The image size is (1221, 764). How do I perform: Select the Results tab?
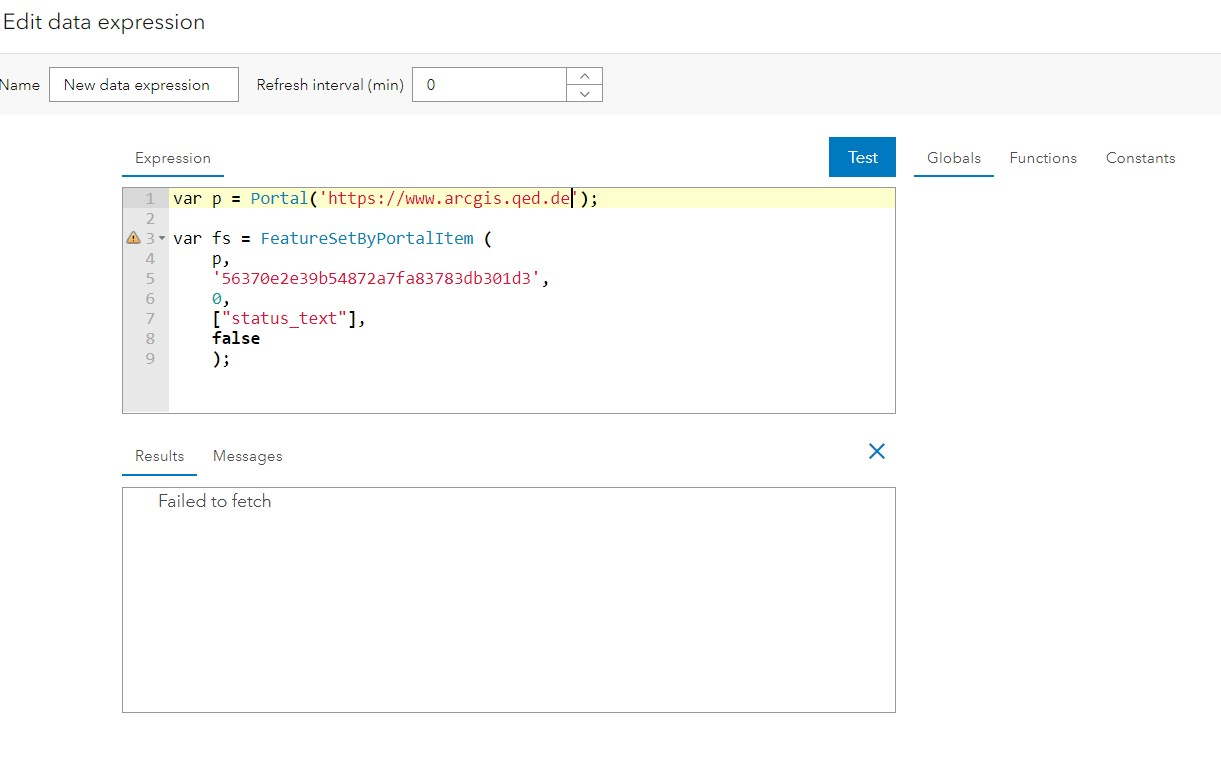click(160, 456)
